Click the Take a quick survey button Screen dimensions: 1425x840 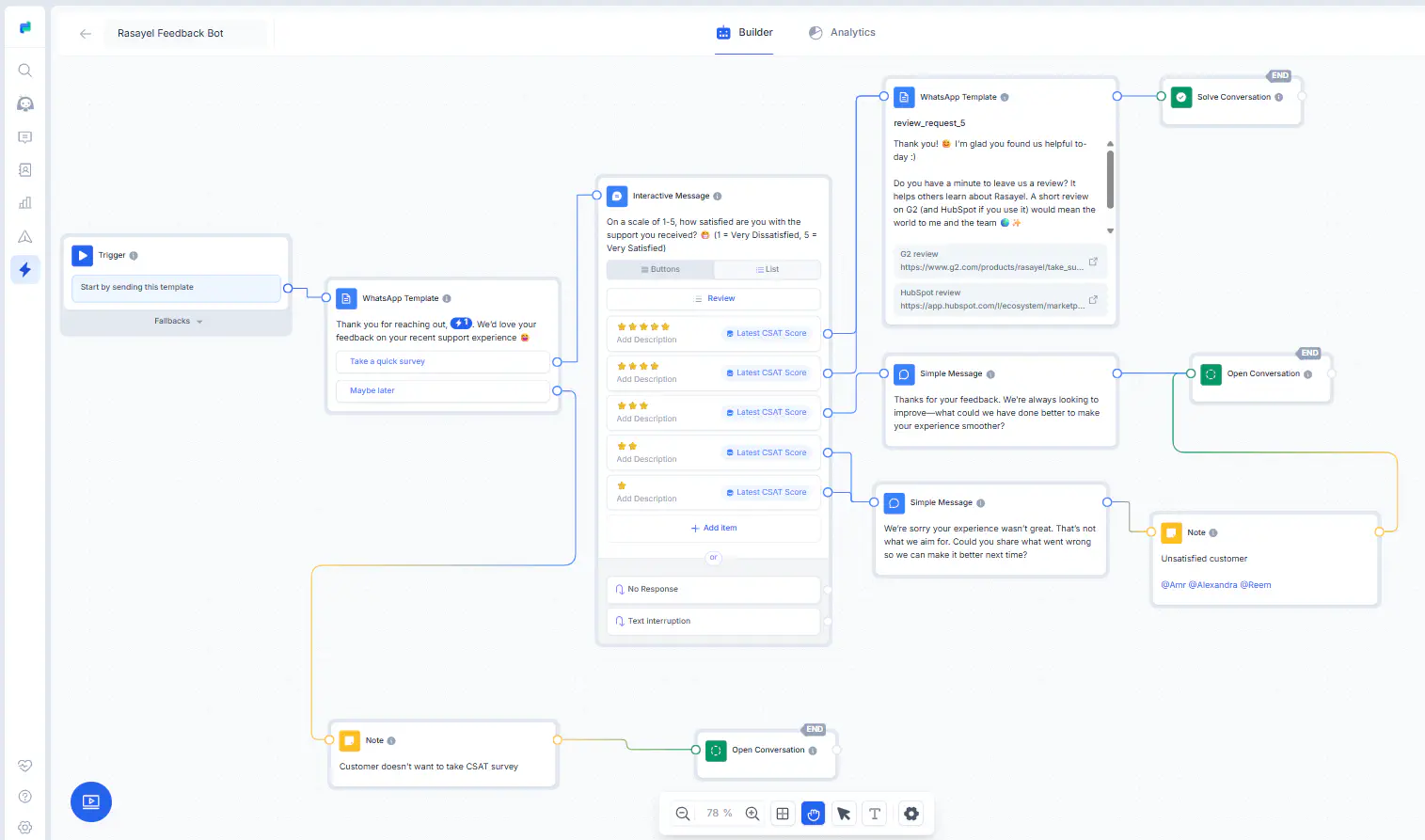tap(443, 361)
